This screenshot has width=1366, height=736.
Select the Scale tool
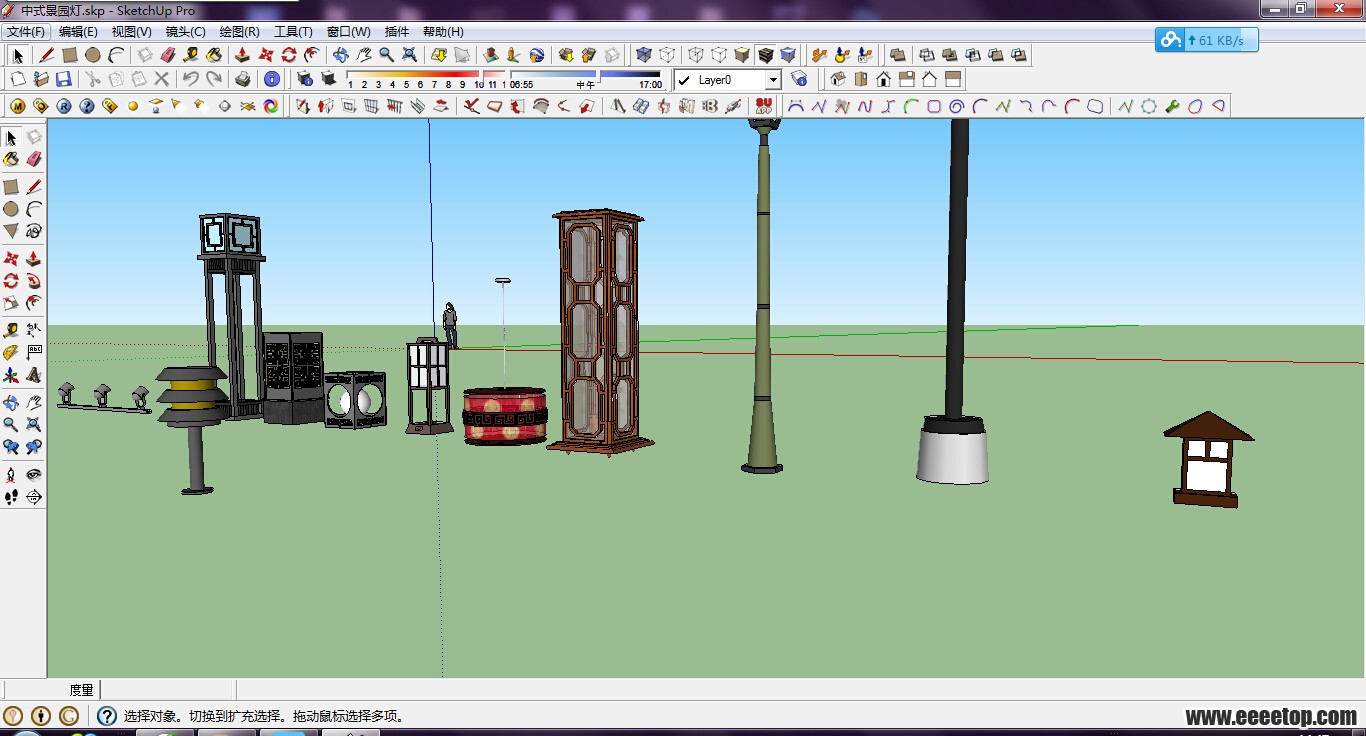tap(11, 303)
